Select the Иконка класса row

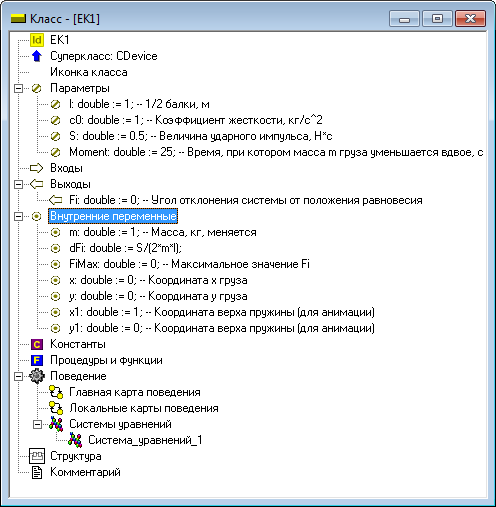(x=89, y=72)
